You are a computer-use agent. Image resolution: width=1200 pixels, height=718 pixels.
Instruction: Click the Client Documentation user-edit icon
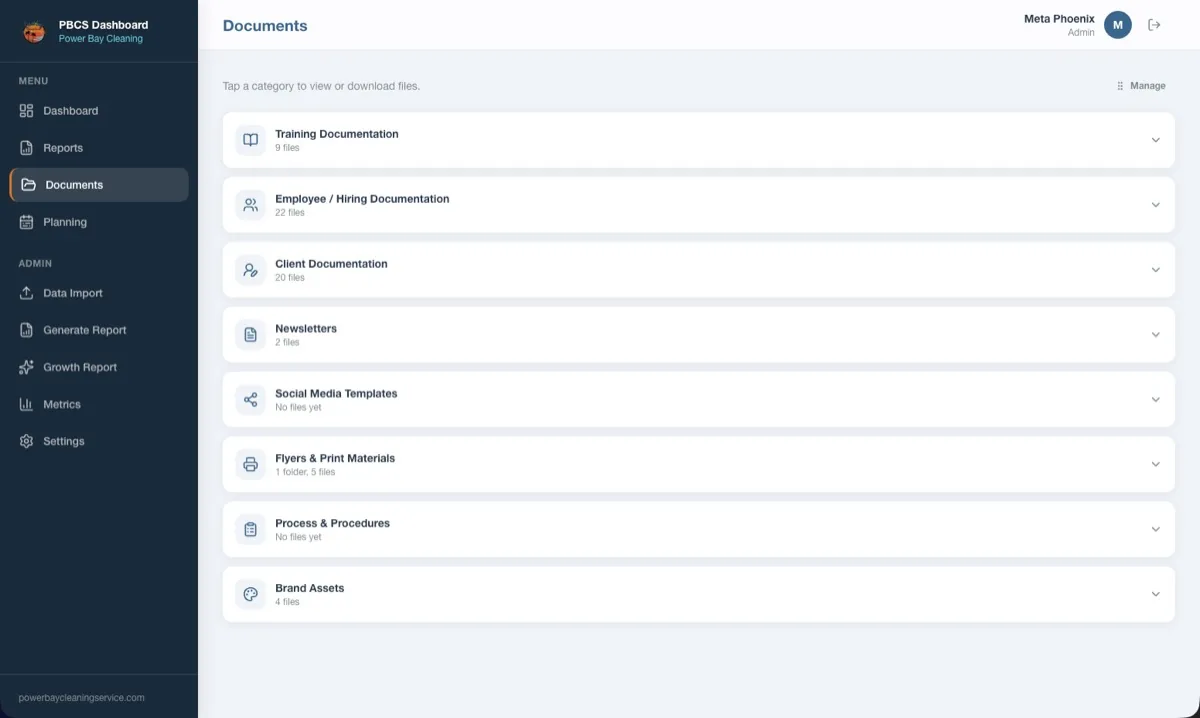tap(251, 270)
